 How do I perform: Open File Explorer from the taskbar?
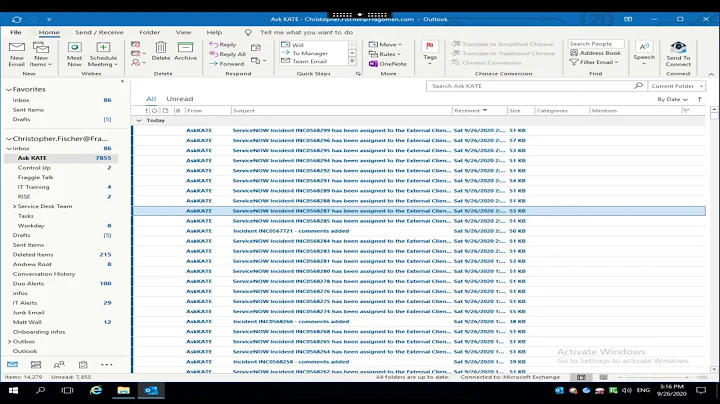point(124,391)
